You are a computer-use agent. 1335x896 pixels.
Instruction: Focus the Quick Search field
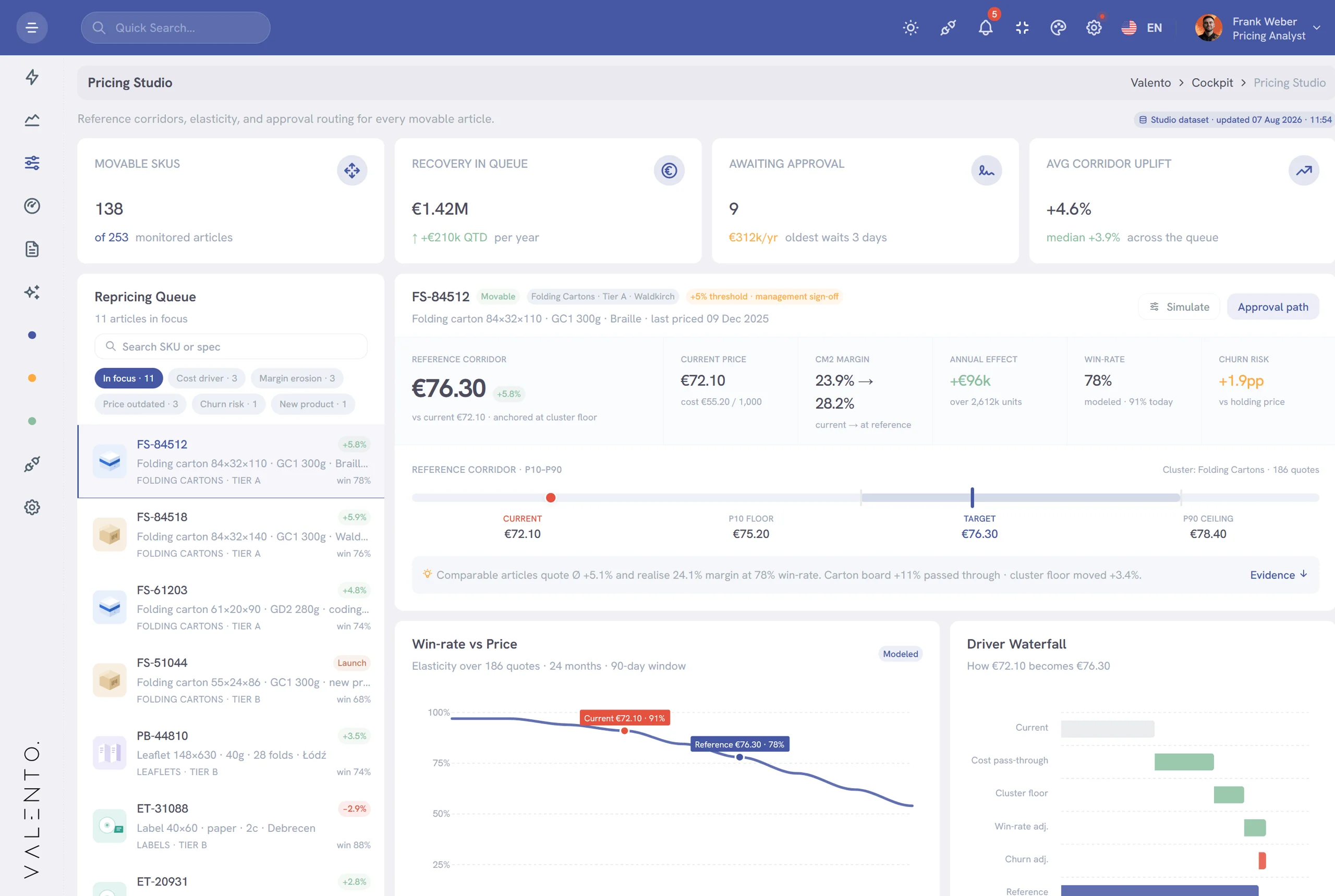pos(176,28)
